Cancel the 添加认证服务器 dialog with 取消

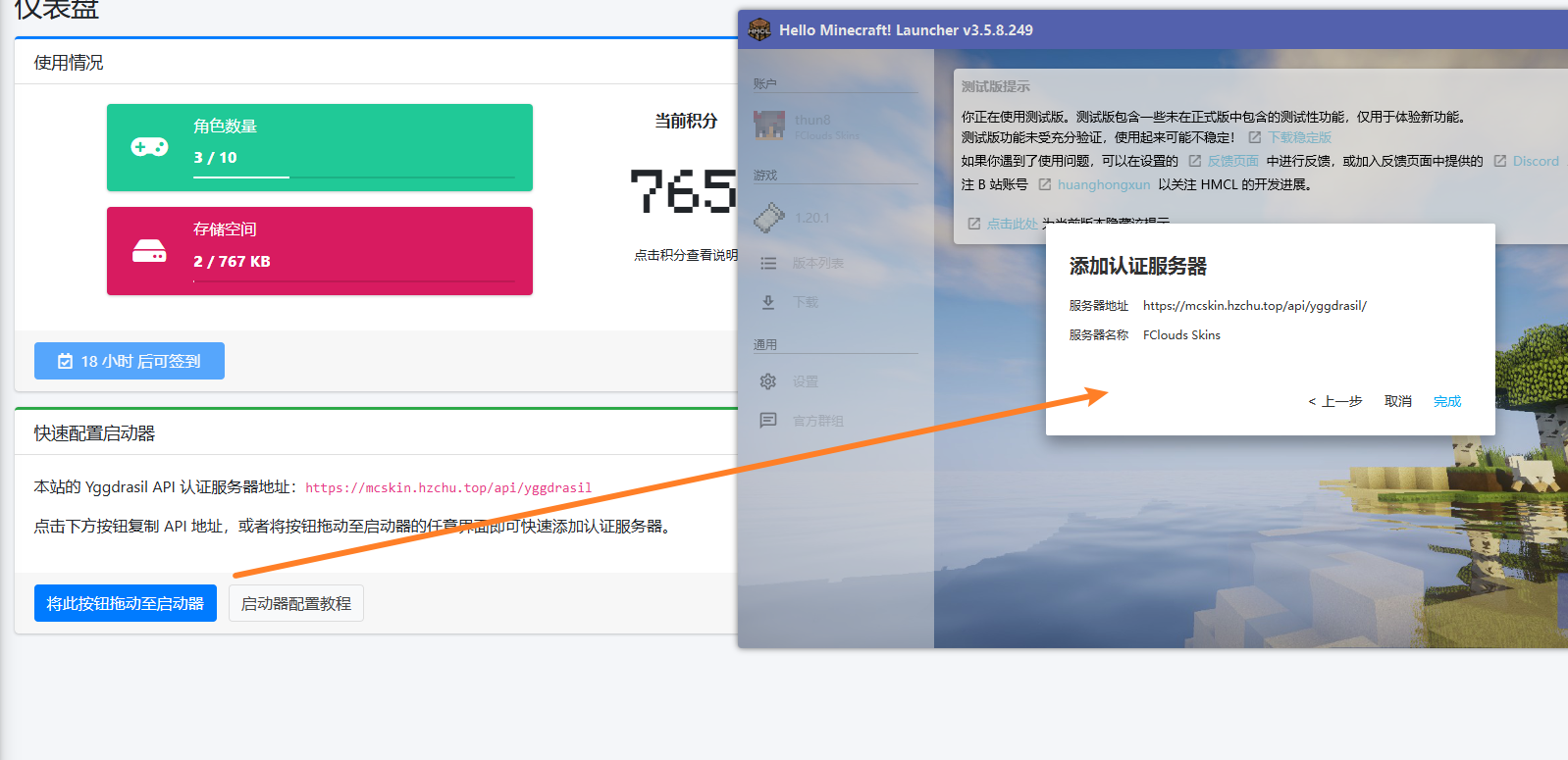coord(1398,401)
